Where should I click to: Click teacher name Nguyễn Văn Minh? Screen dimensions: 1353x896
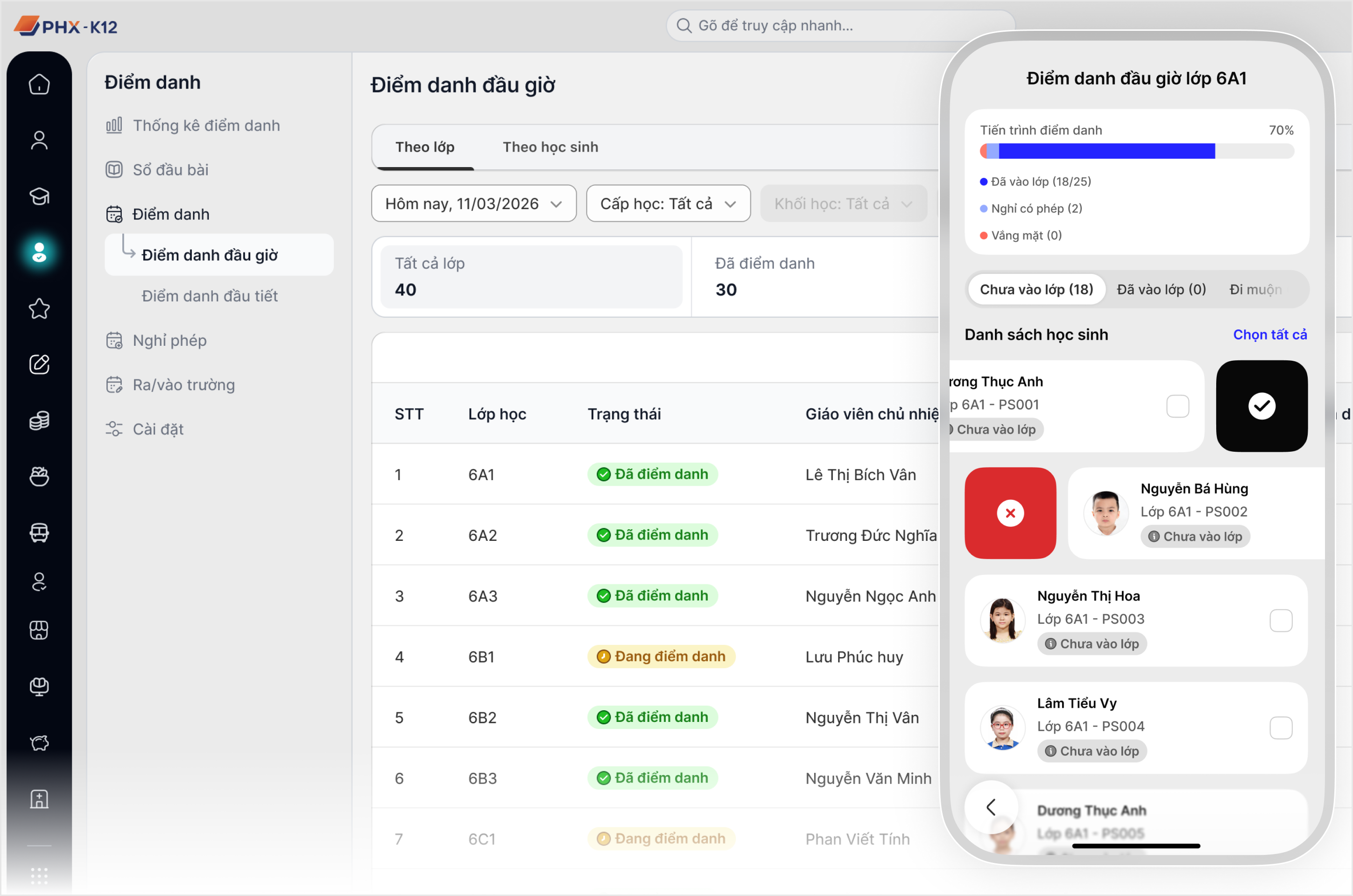click(868, 778)
